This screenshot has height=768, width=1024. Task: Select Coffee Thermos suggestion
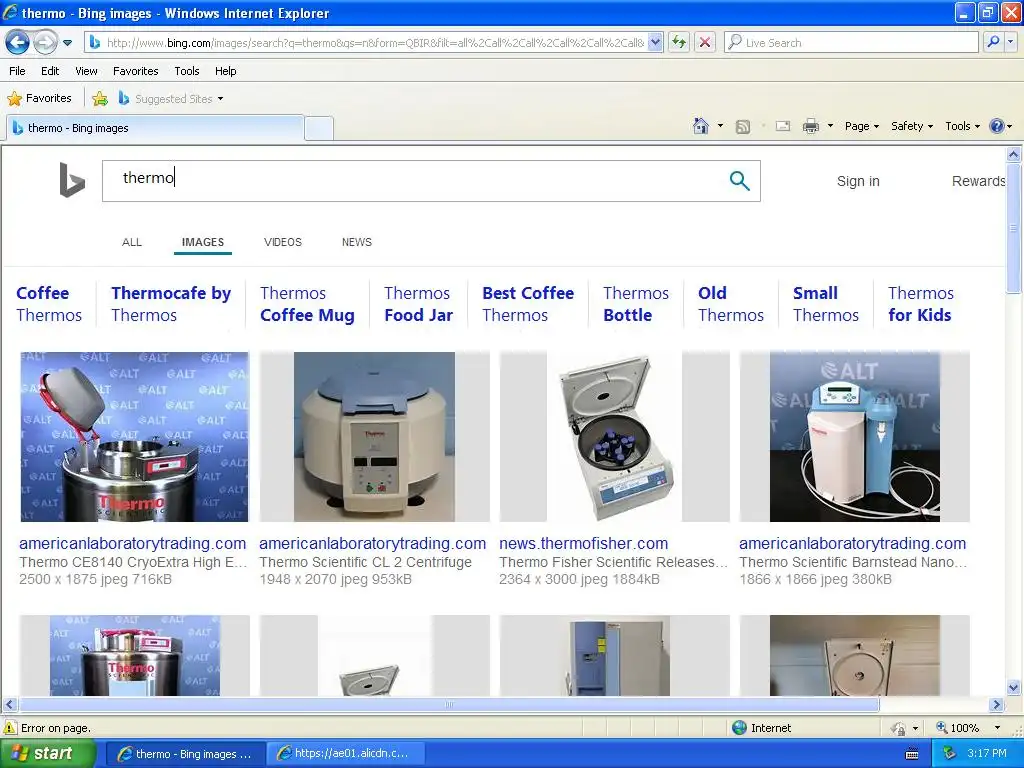pos(49,304)
